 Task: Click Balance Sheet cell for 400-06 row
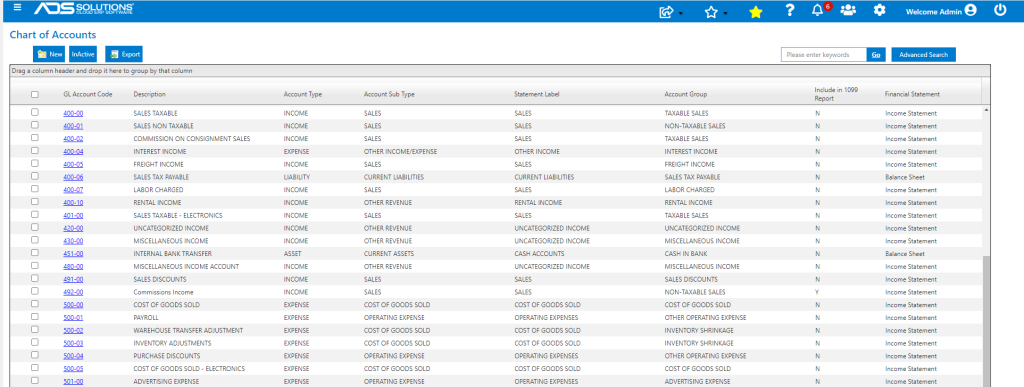click(x=904, y=178)
